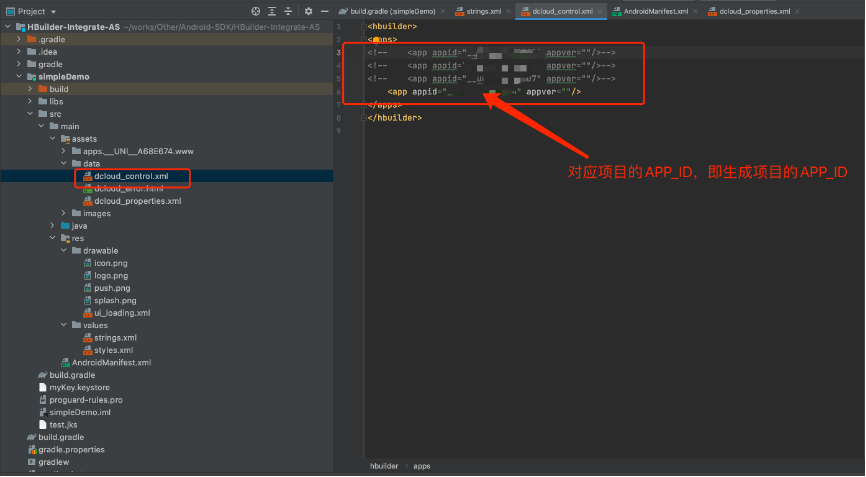This screenshot has width=866, height=477.
Task: Click the hbuilder breadcrumb at editor bottom
Action: click(x=384, y=466)
